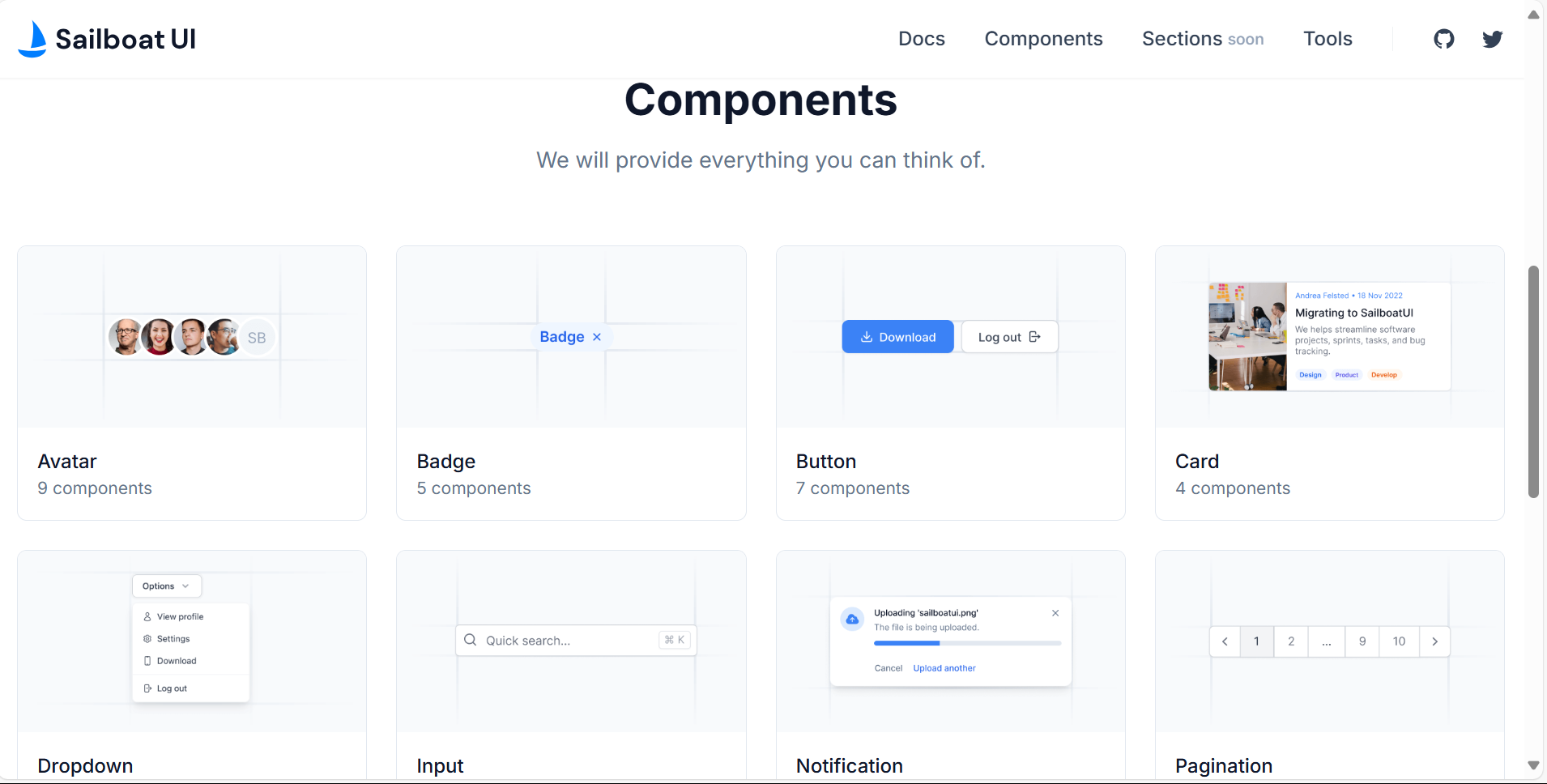Image resolution: width=1547 pixels, height=784 pixels.
Task: Click the Download file icon in dropdown
Action: 147,661
